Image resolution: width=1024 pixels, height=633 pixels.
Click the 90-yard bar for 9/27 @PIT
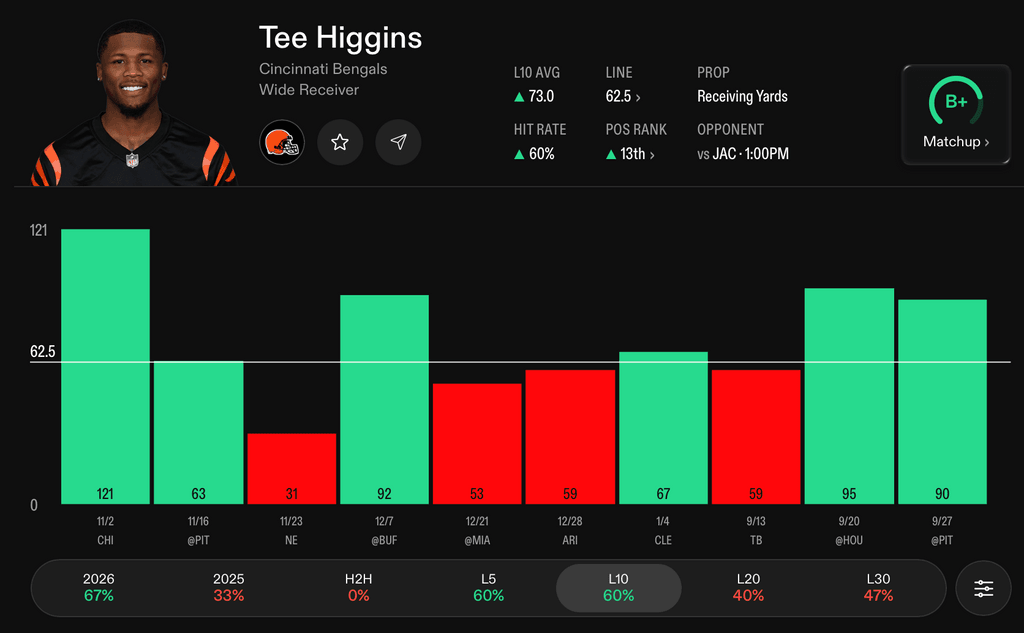click(x=942, y=402)
